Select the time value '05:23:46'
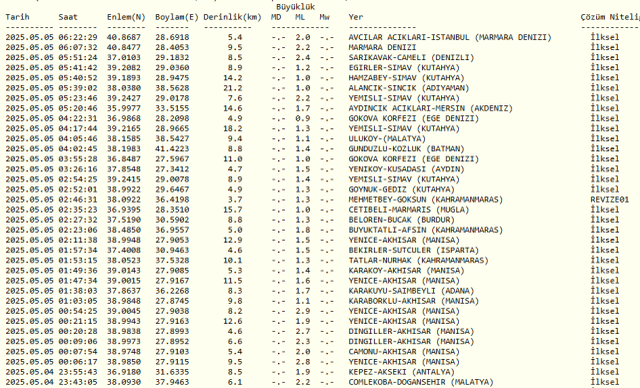This screenshot has width=640, height=388. click(78, 98)
